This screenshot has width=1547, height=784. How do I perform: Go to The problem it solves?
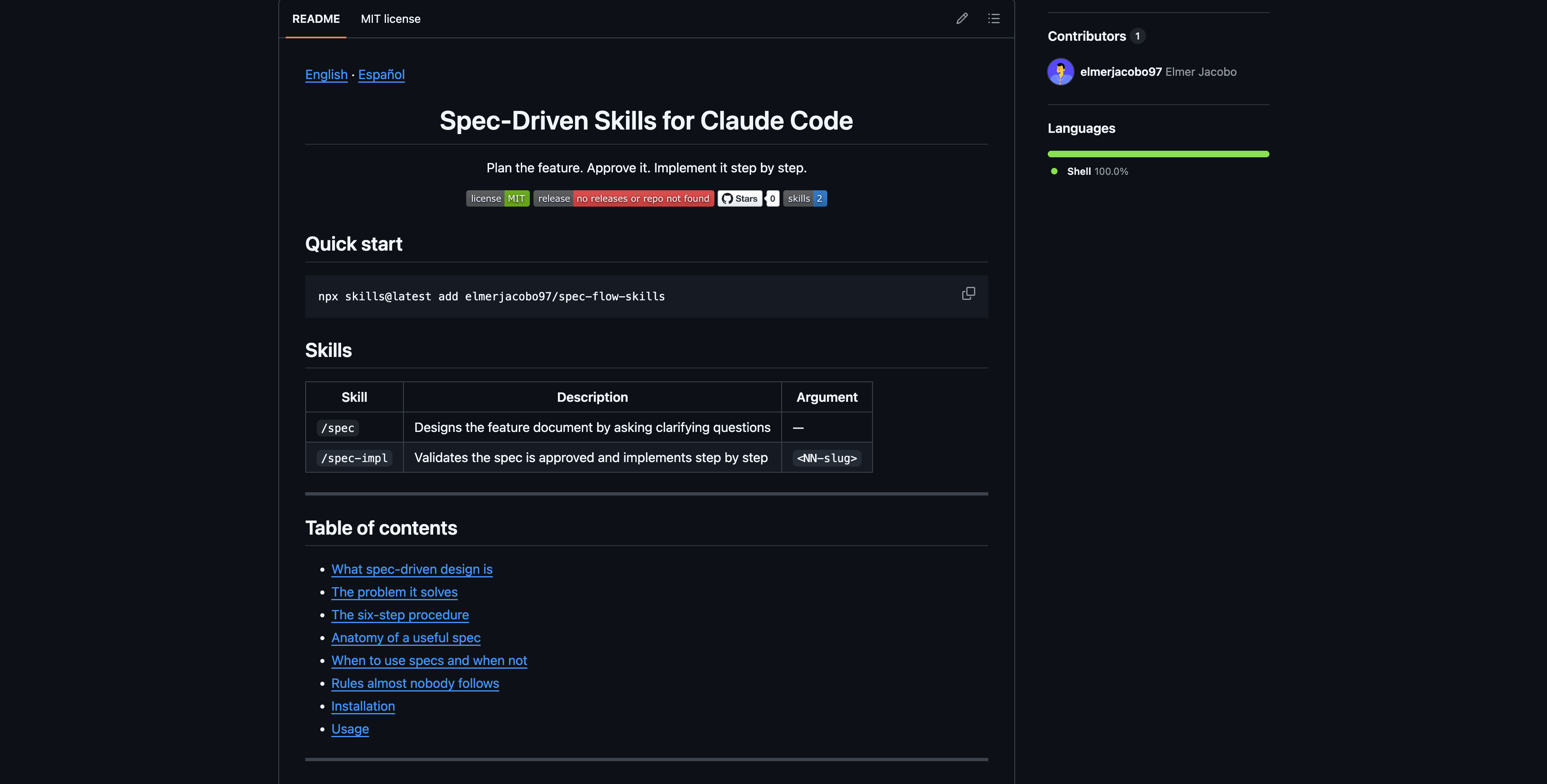pyautogui.click(x=394, y=592)
